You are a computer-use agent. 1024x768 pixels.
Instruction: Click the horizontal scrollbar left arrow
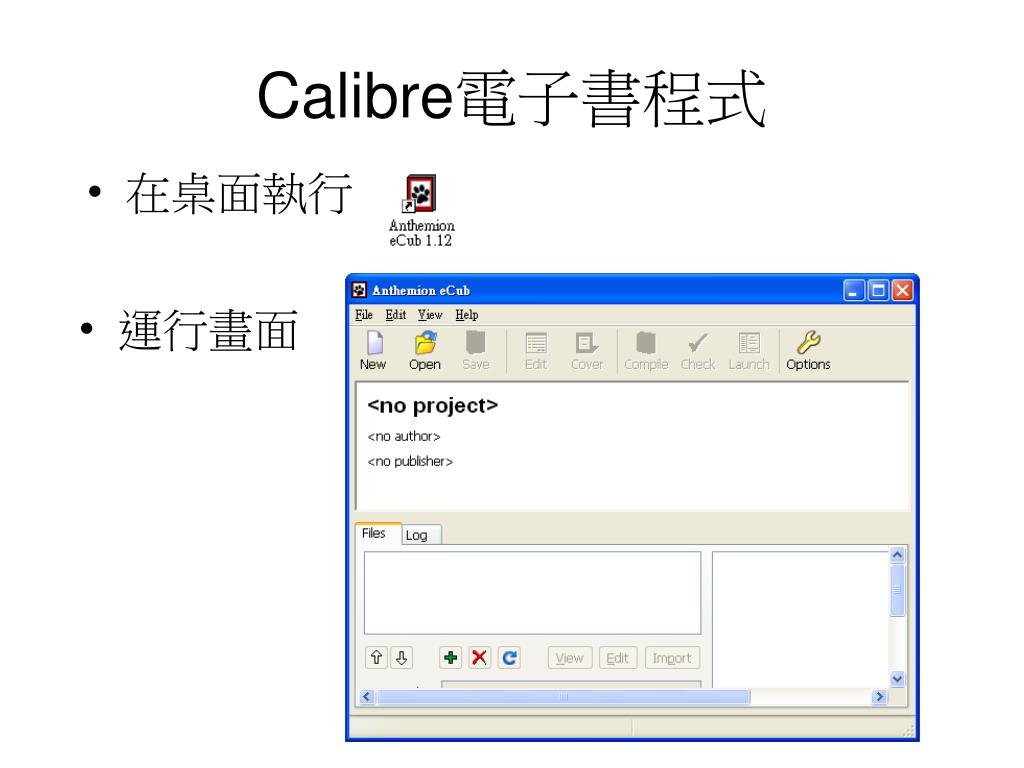[x=366, y=697]
